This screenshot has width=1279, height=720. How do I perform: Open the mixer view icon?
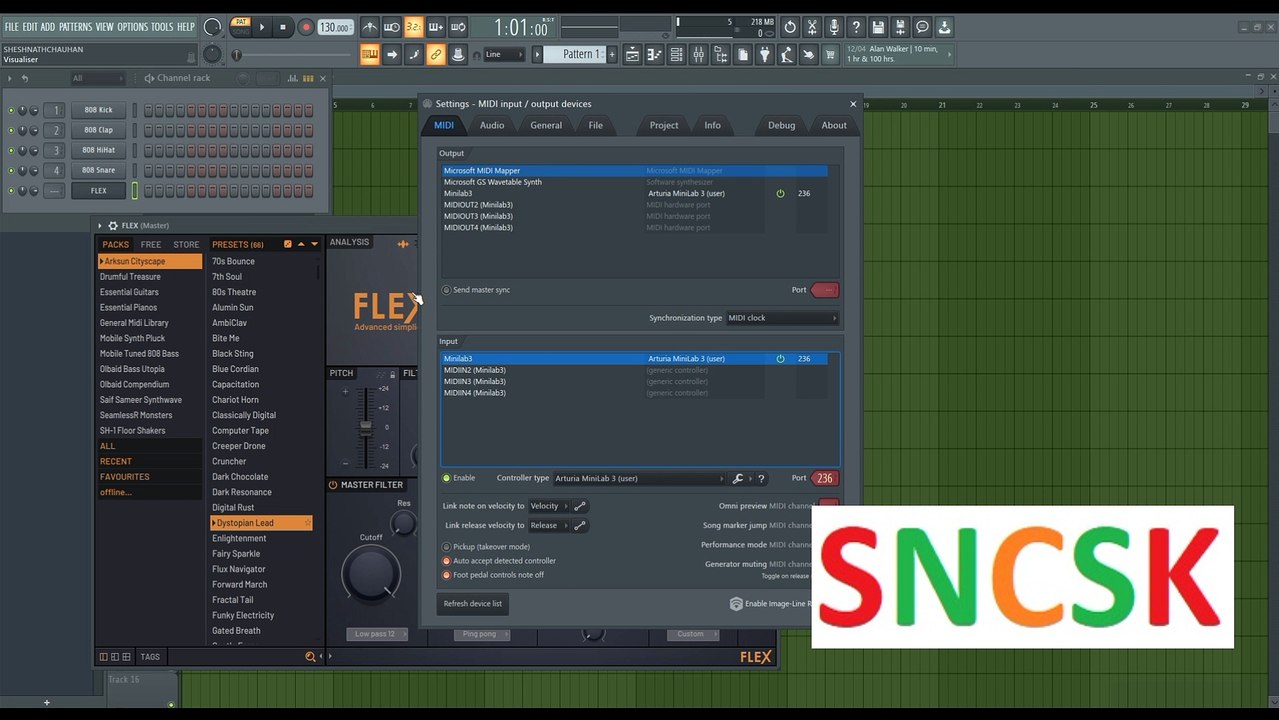coord(698,54)
